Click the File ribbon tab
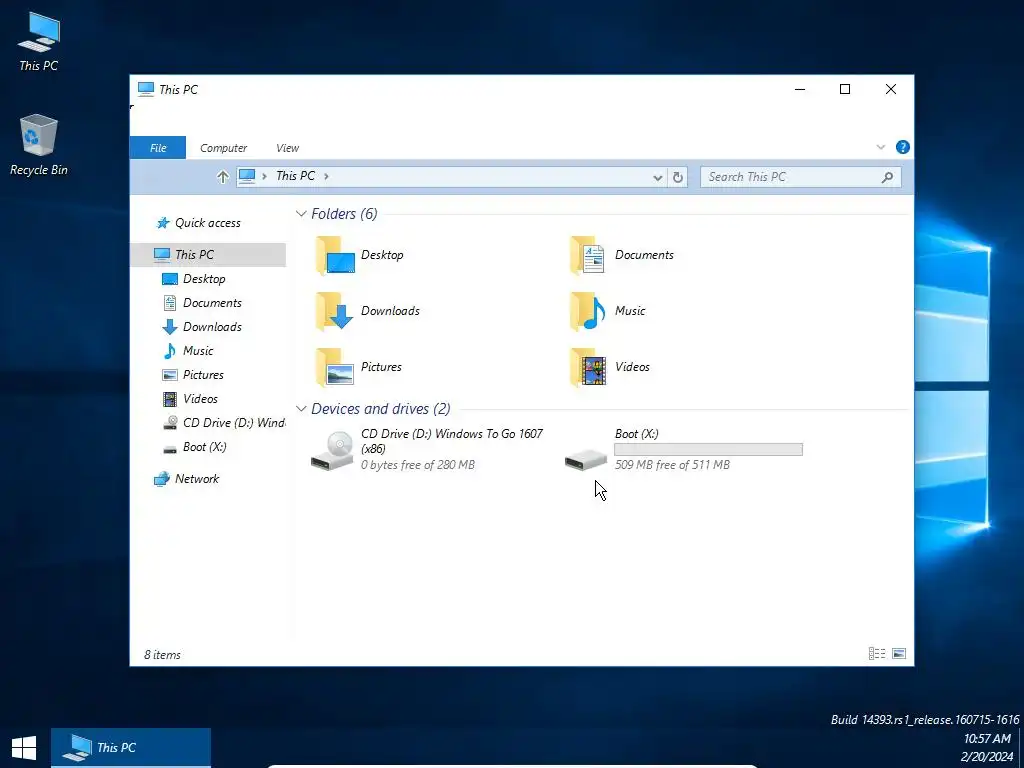Viewport: 1024px width, 768px height. [x=158, y=148]
